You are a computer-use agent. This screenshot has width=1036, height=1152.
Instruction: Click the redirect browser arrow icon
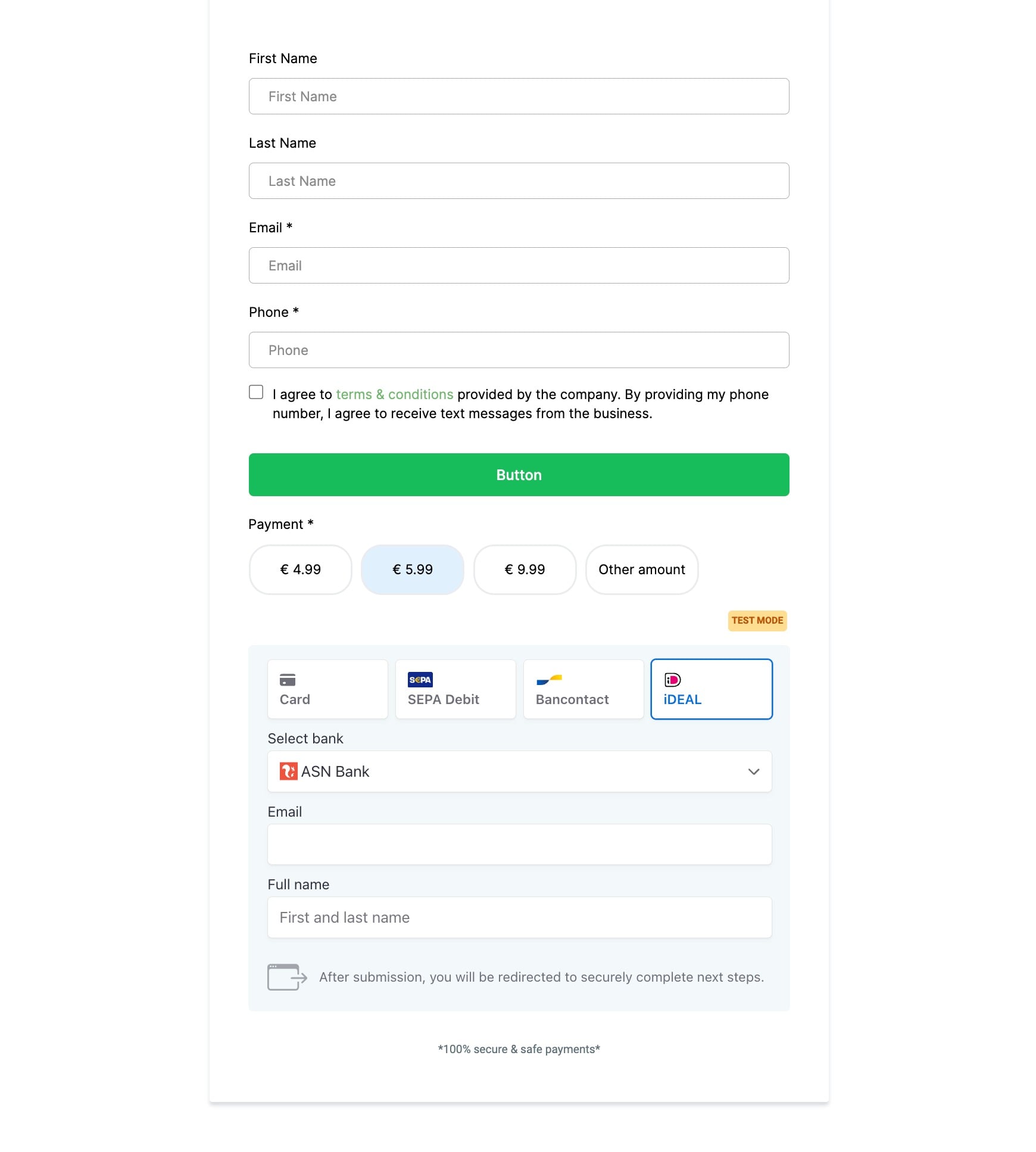coord(287,977)
